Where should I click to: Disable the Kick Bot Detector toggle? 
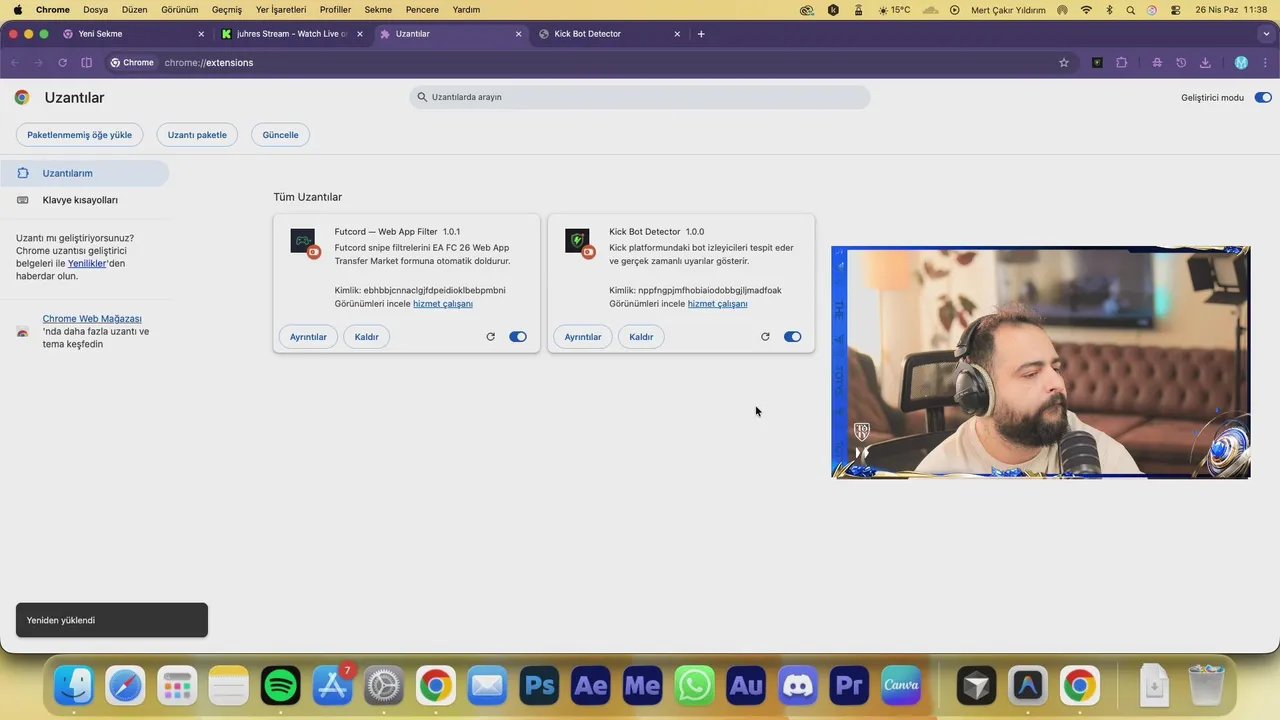[x=793, y=337]
